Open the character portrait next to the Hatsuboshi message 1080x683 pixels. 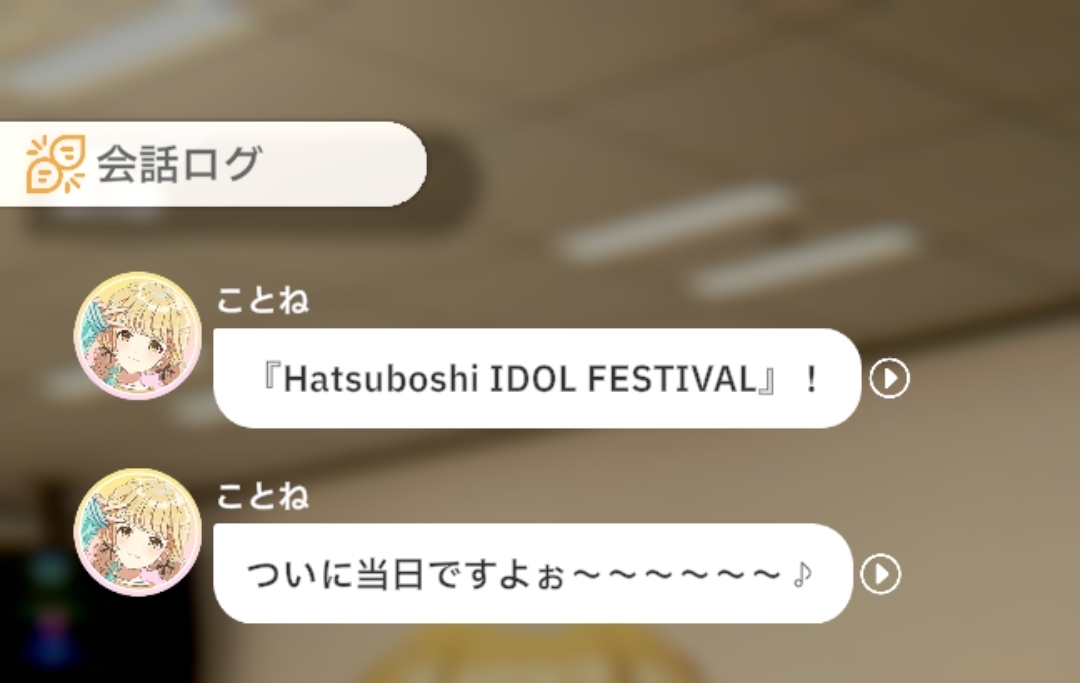click(138, 336)
